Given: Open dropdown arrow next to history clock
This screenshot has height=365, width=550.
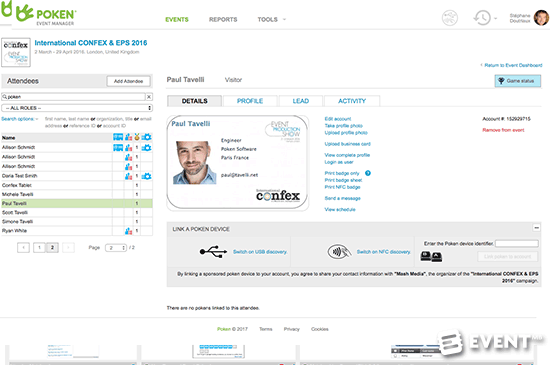Looking at the screenshot, I should [x=495, y=19].
